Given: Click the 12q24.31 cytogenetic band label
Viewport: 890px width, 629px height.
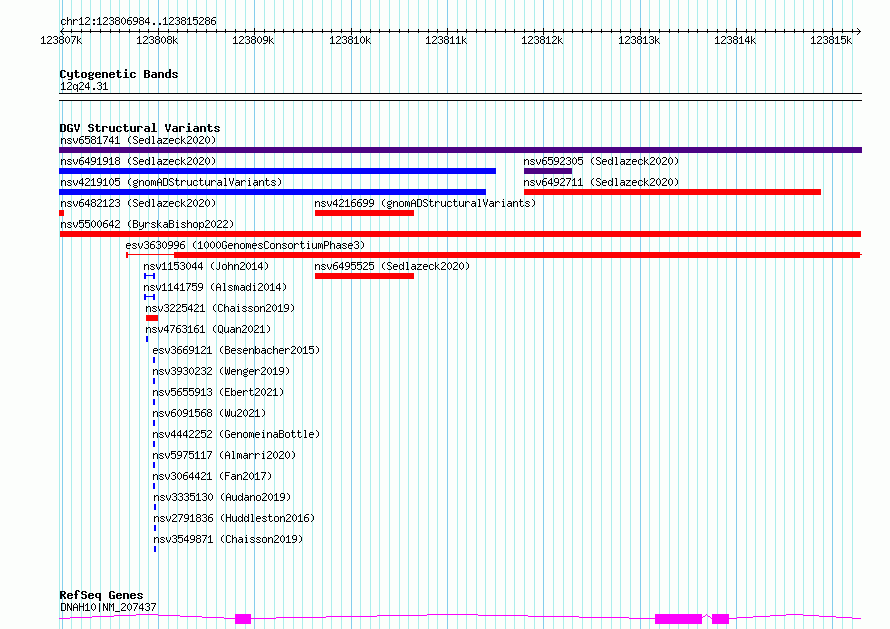Looking at the screenshot, I should coord(84,86).
